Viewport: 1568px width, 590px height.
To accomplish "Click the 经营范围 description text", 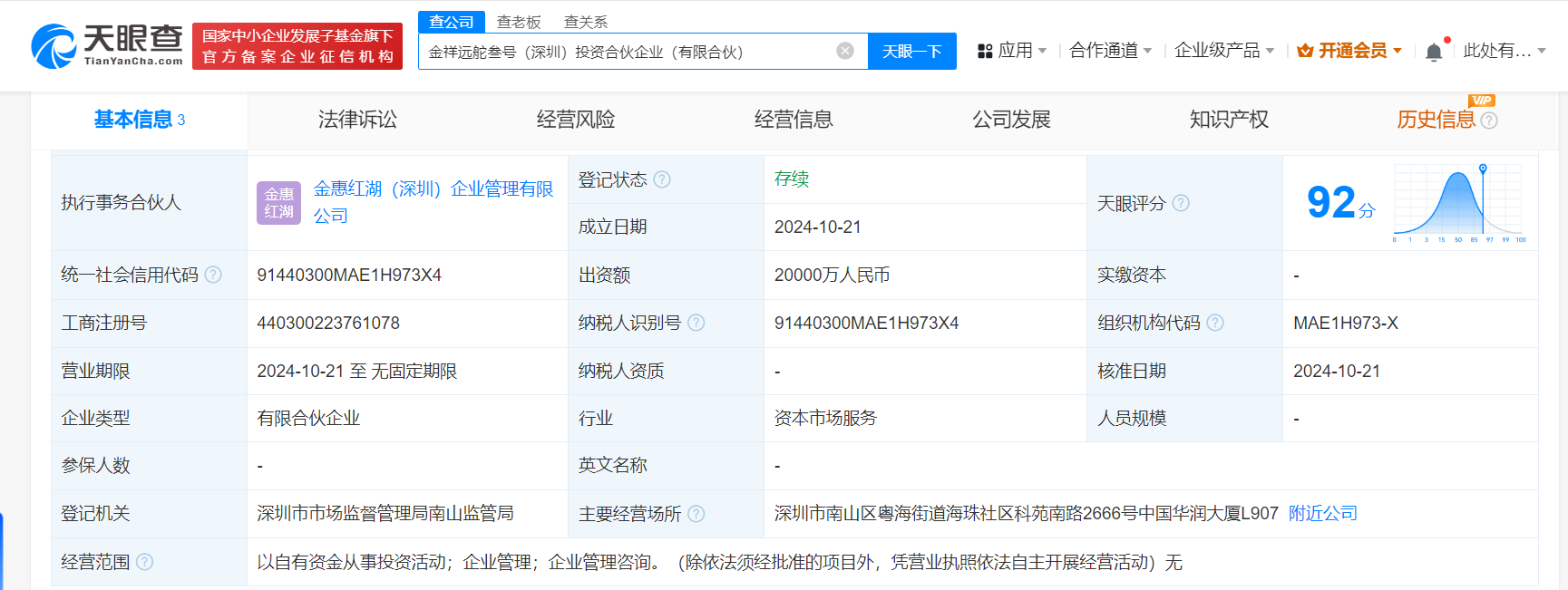I will point(720,562).
